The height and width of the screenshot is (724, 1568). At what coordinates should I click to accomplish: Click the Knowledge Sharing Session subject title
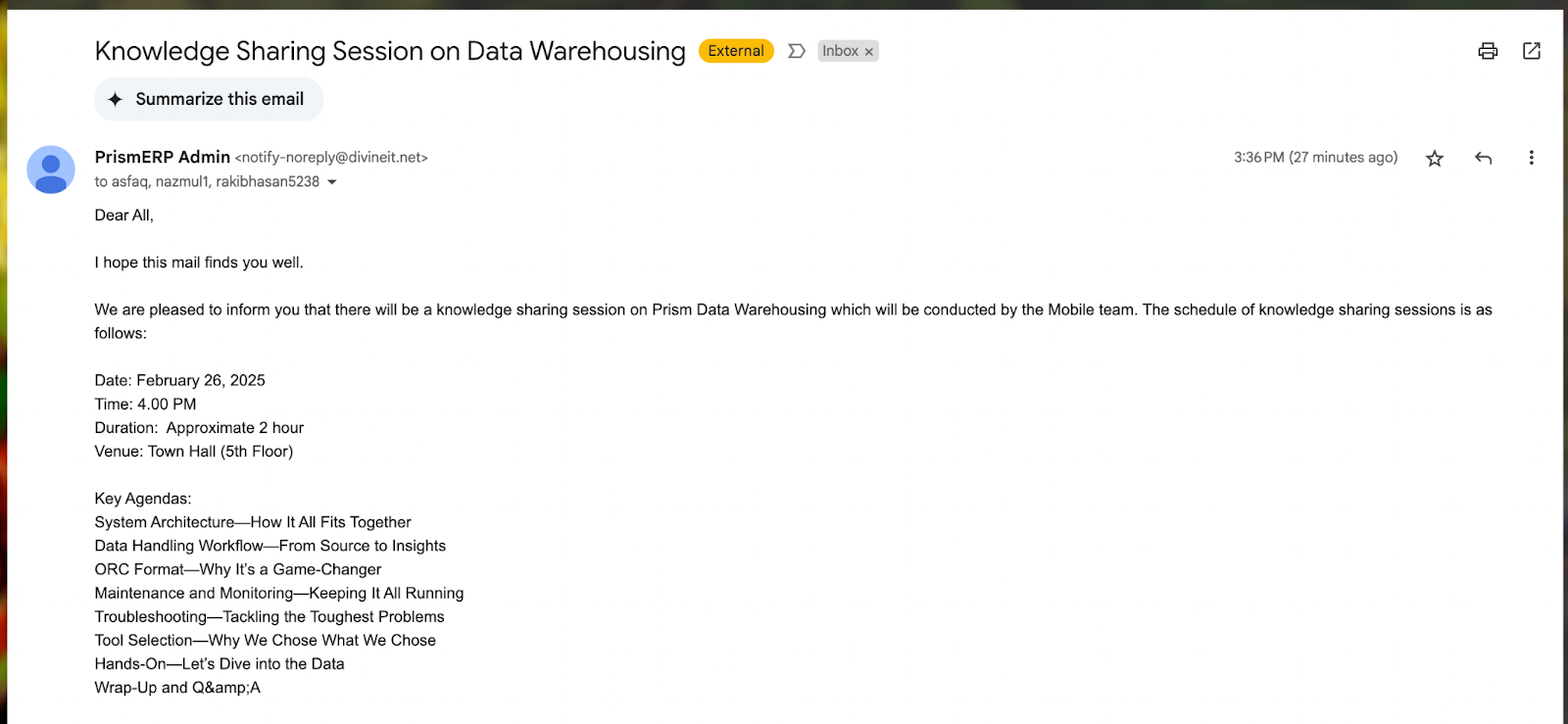point(390,51)
